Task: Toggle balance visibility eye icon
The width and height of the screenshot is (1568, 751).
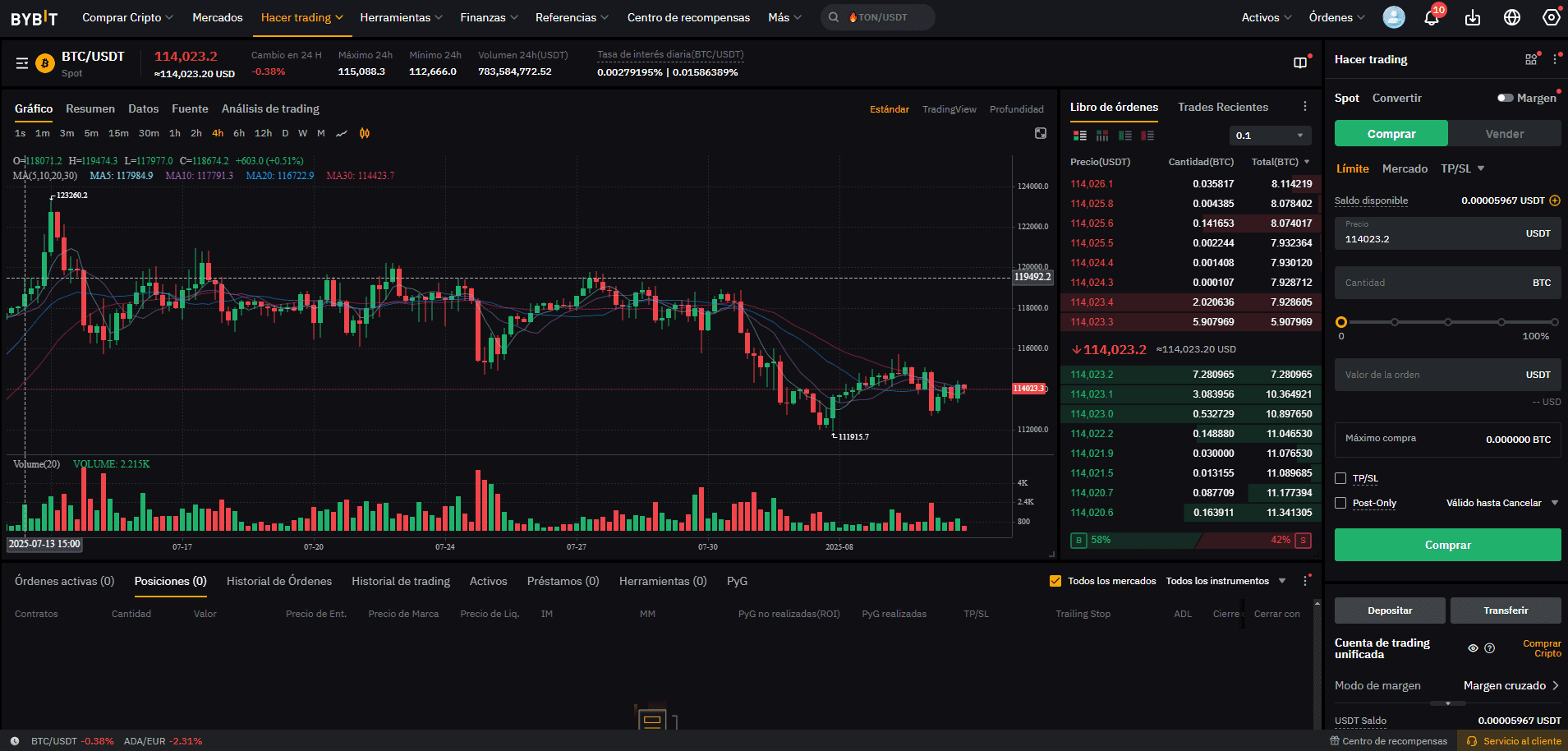Action: 1473,648
